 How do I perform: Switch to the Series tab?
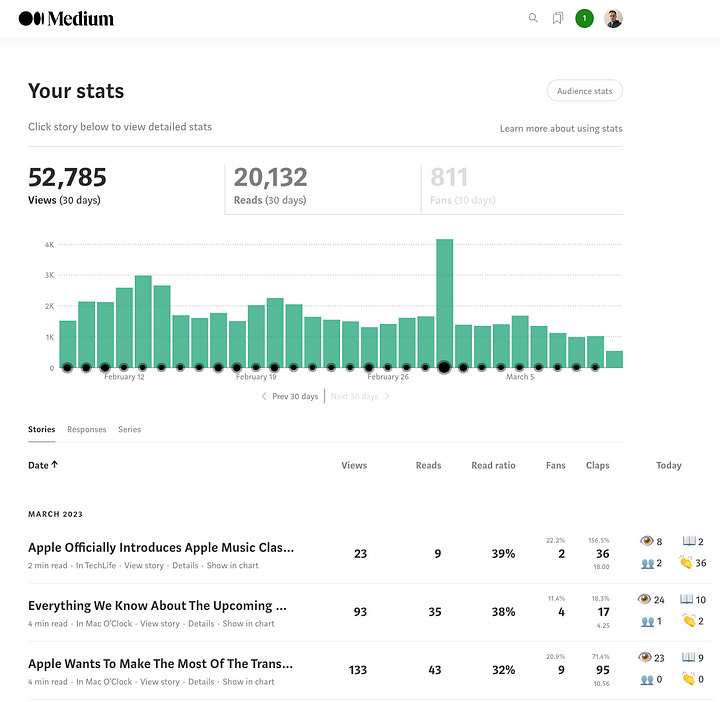(129, 429)
